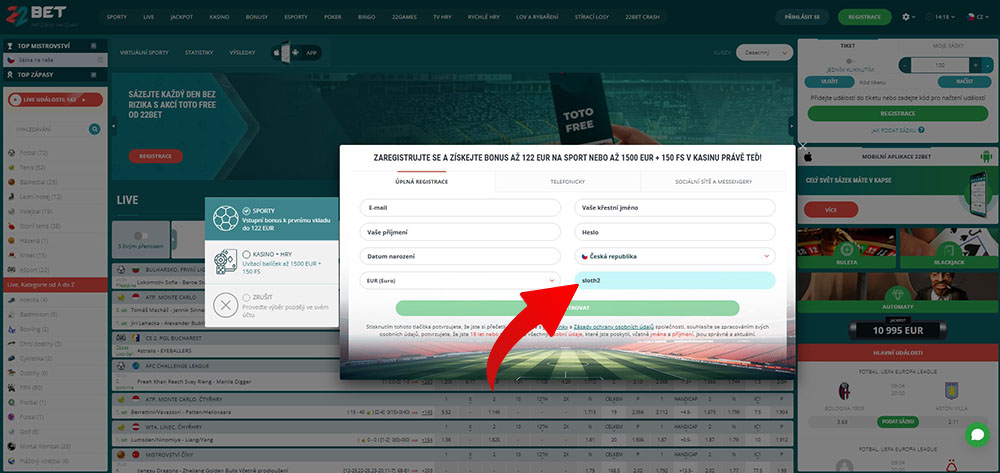Select the Kasino + Hry bonus radio option
Image resolution: width=1000 pixels, height=473 pixels.
tap(246, 254)
